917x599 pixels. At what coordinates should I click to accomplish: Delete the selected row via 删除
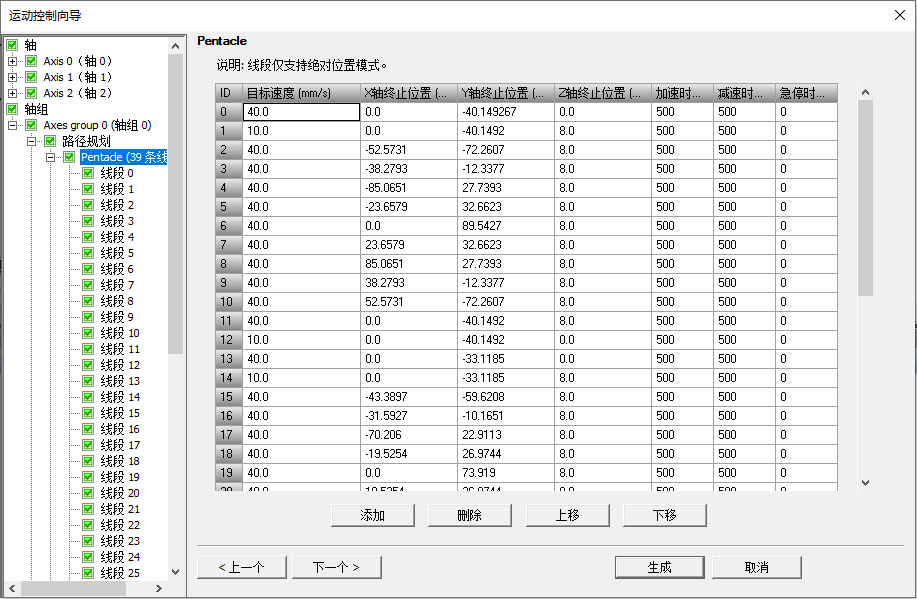point(470,515)
